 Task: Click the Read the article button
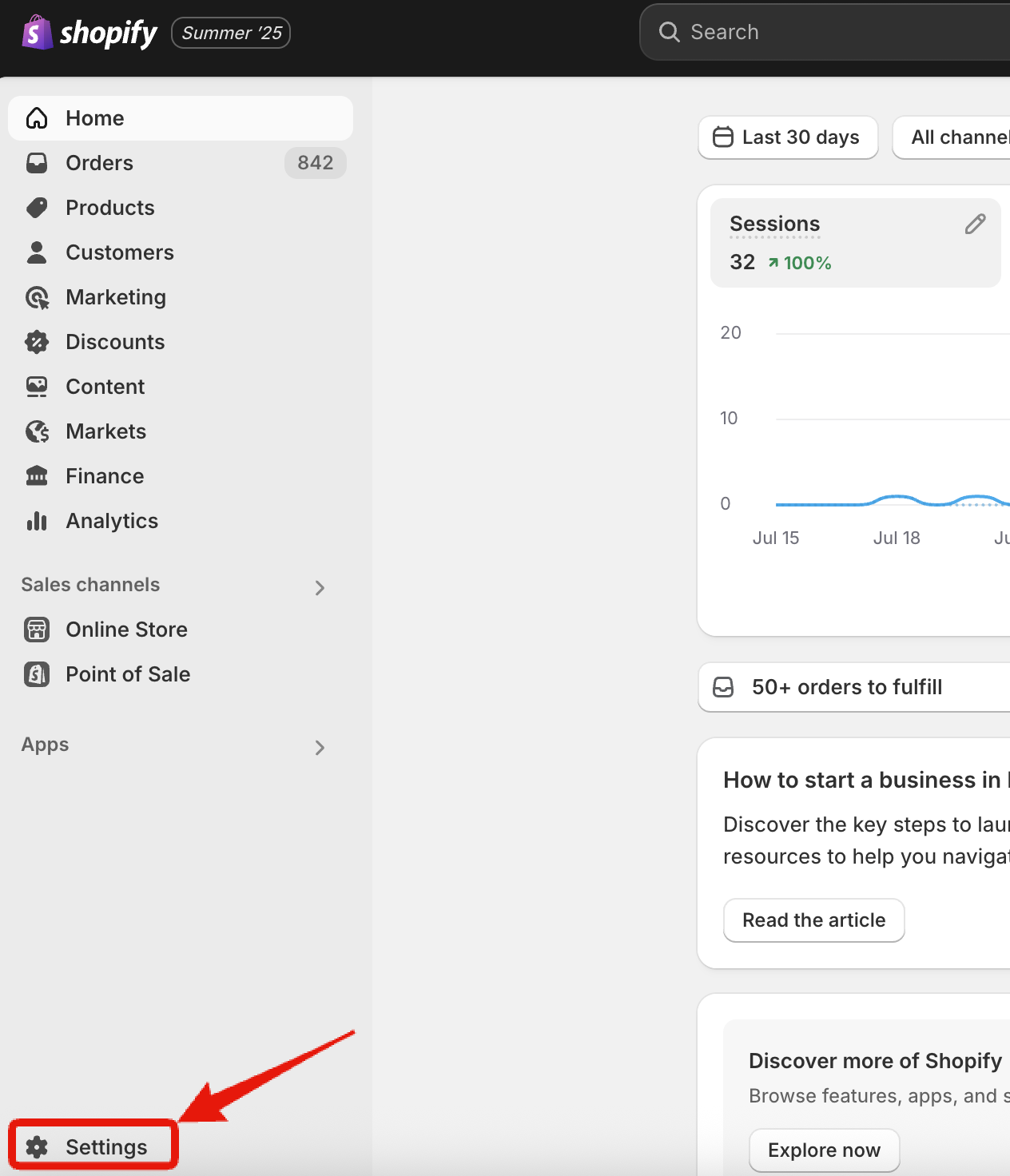pyautogui.click(x=813, y=920)
